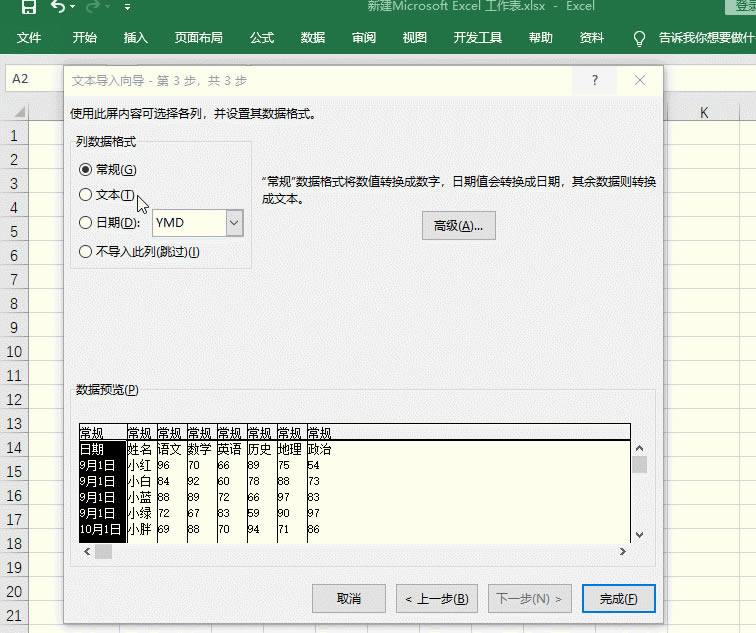Select the 文本 column format option
The height and width of the screenshot is (633, 756).
[86, 195]
